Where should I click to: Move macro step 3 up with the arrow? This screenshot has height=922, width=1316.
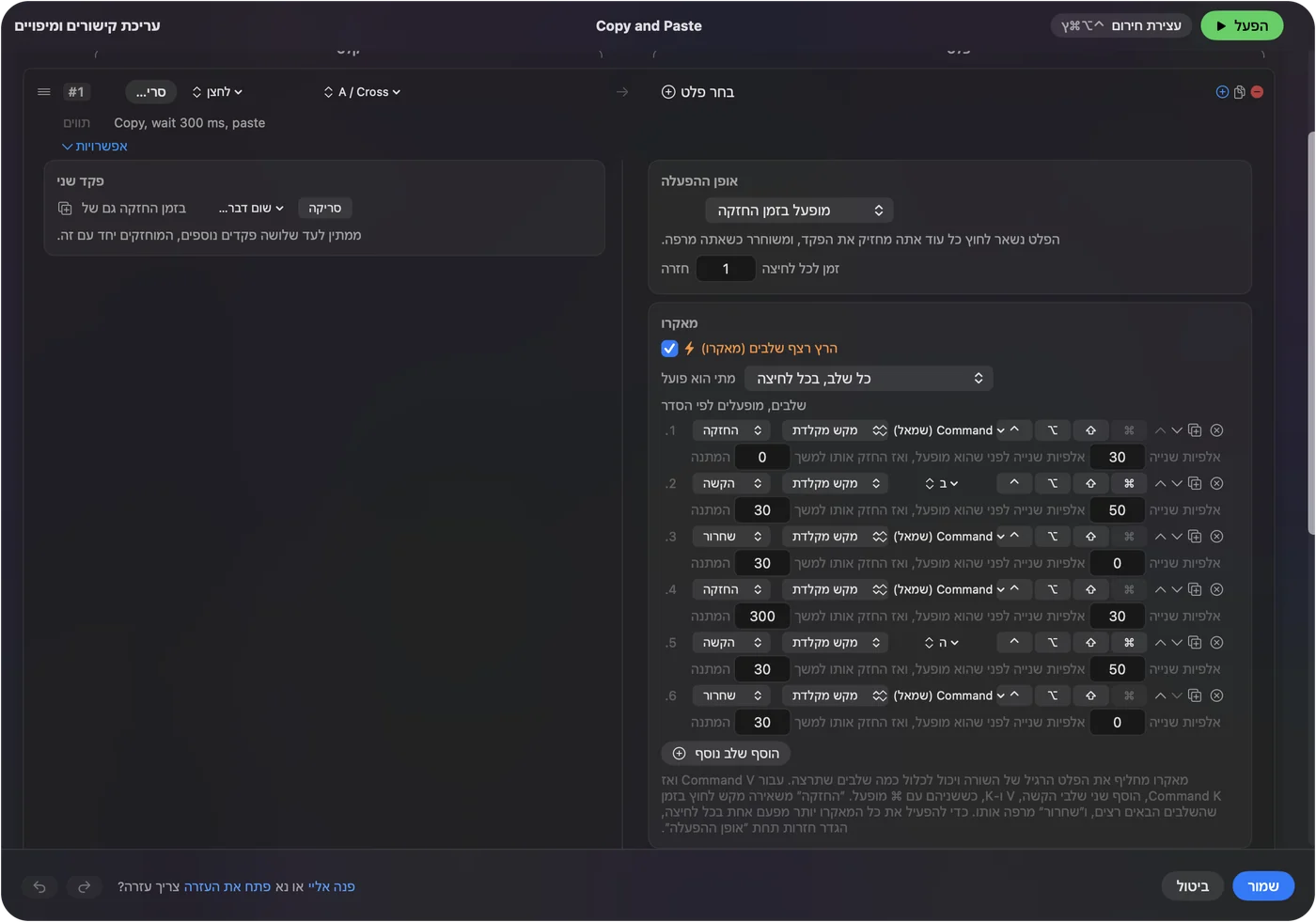point(1160,537)
